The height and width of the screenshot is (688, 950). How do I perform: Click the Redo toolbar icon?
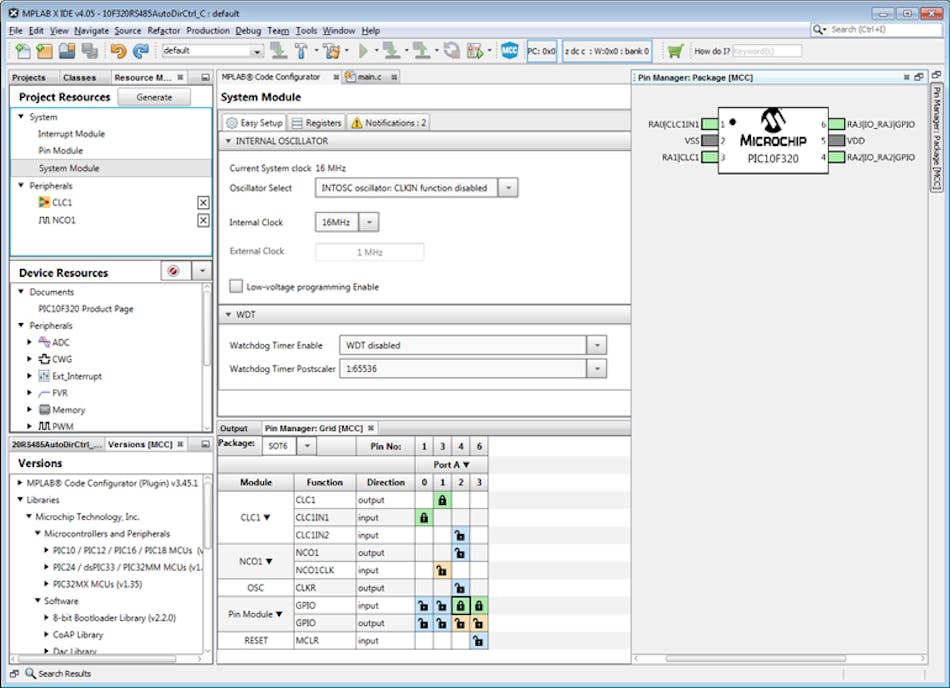click(140, 49)
